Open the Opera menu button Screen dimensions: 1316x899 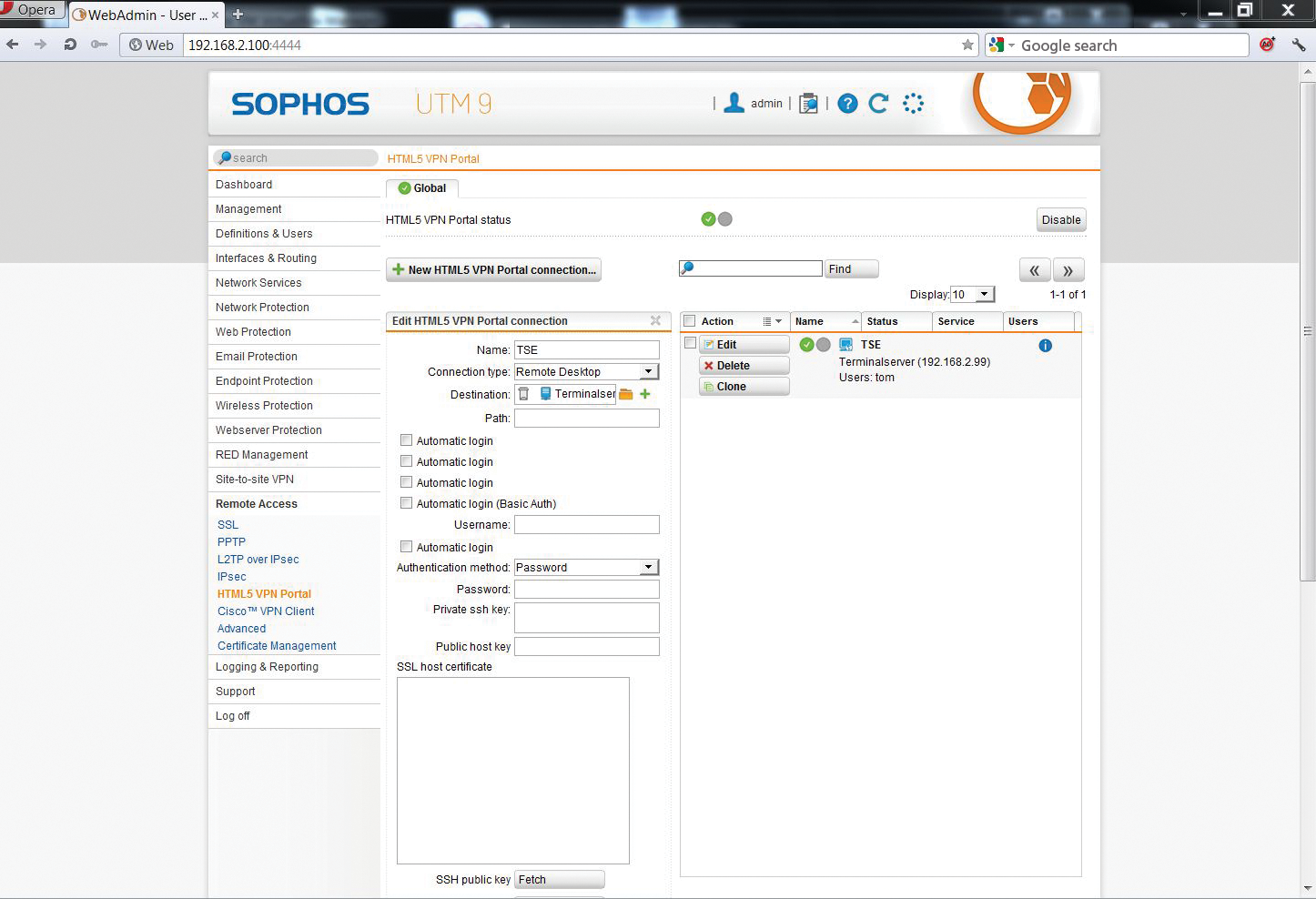pos(32,10)
